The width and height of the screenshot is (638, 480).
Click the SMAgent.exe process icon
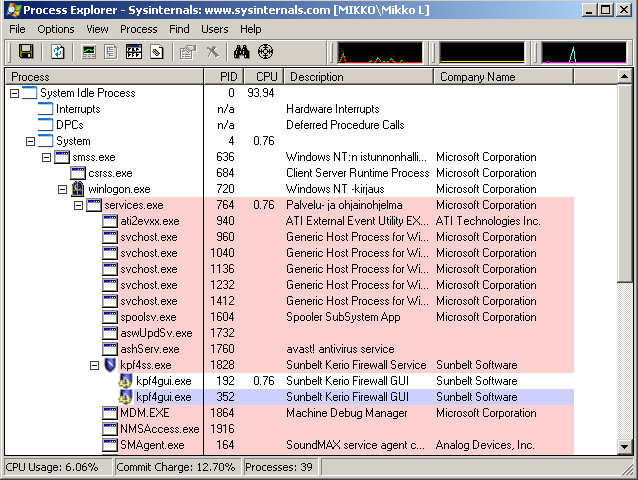click(x=110, y=445)
